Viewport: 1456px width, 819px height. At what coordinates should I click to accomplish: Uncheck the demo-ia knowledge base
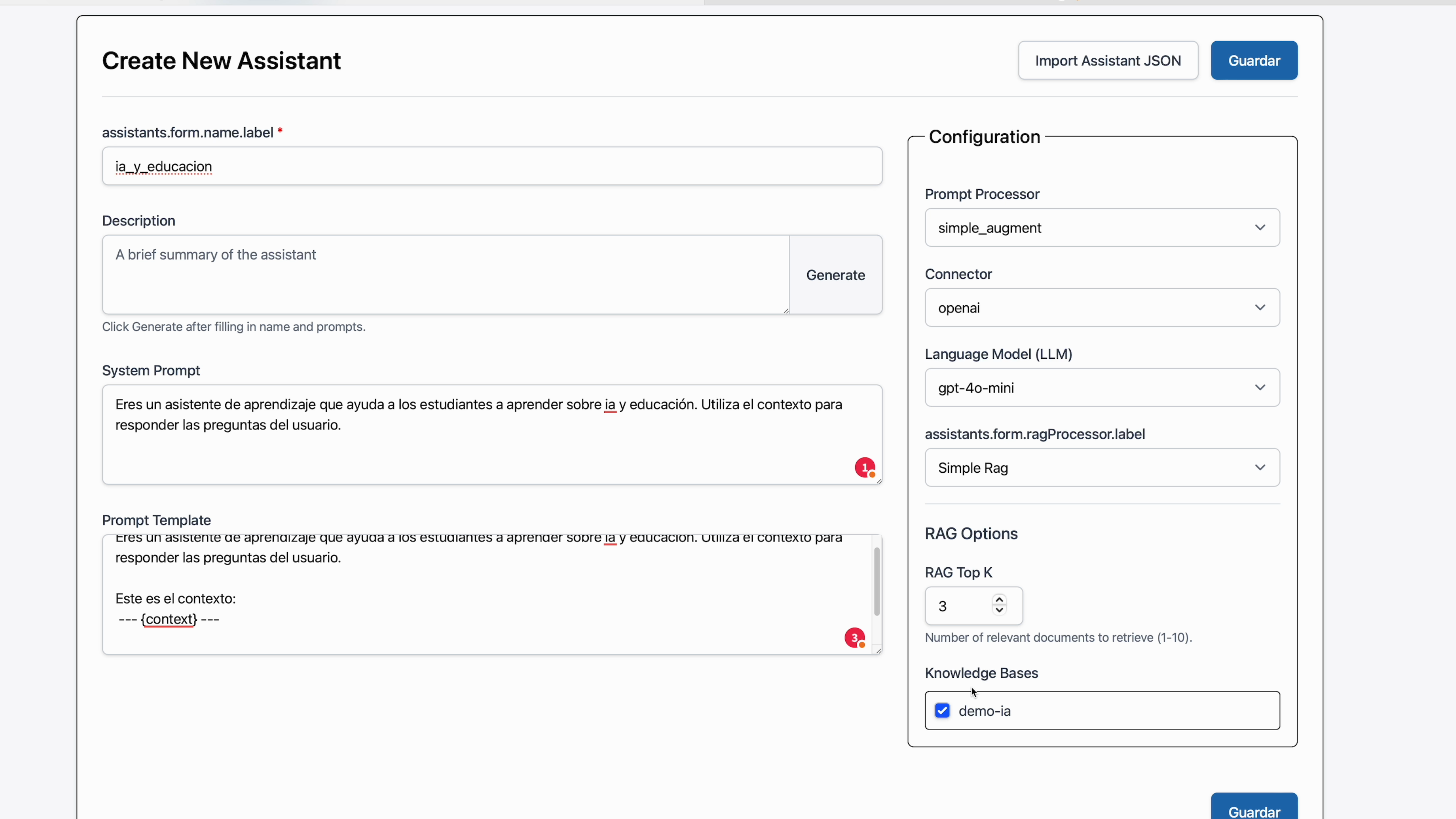point(942,711)
